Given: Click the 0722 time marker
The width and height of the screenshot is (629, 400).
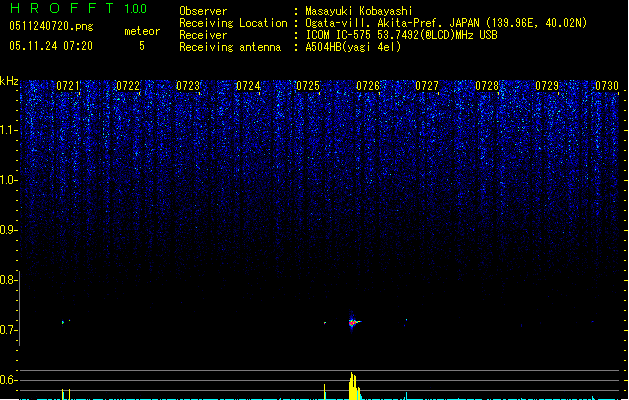Looking at the screenshot, I should (x=128, y=85).
